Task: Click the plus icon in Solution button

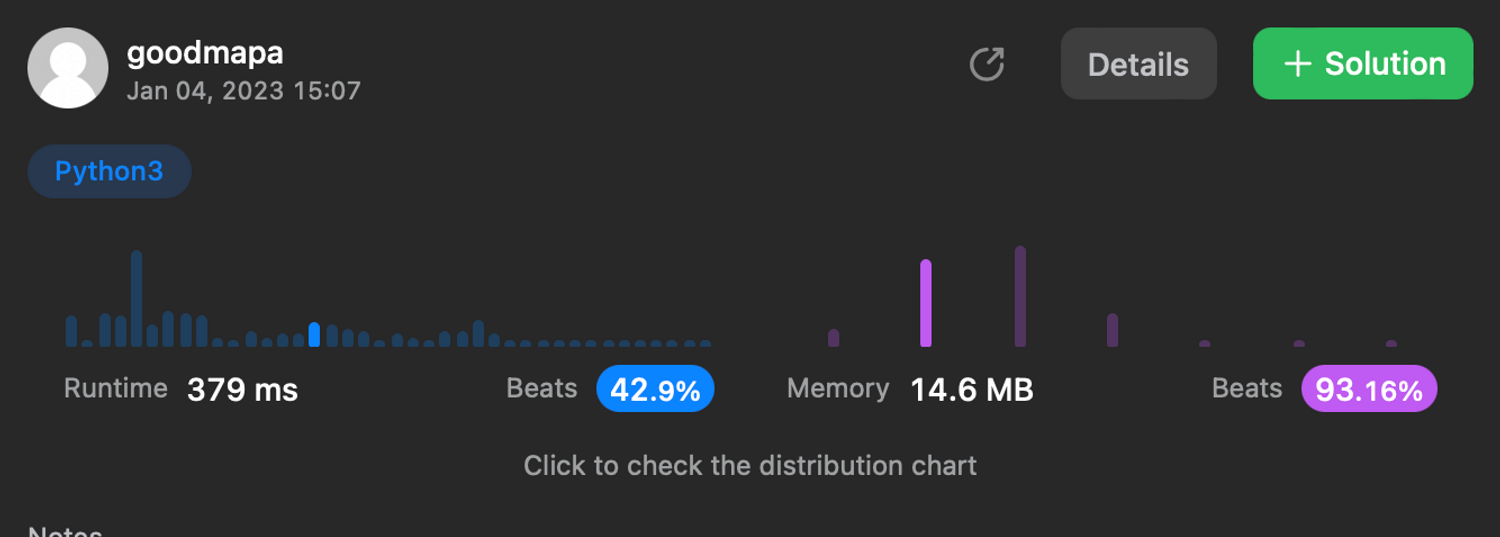Action: point(1297,64)
